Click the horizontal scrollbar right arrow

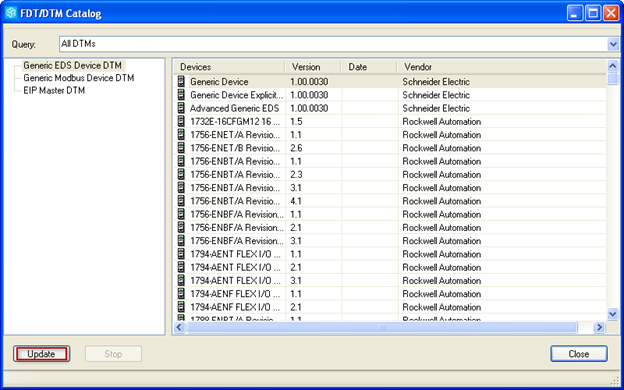pyautogui.click(x=599, y=328)
